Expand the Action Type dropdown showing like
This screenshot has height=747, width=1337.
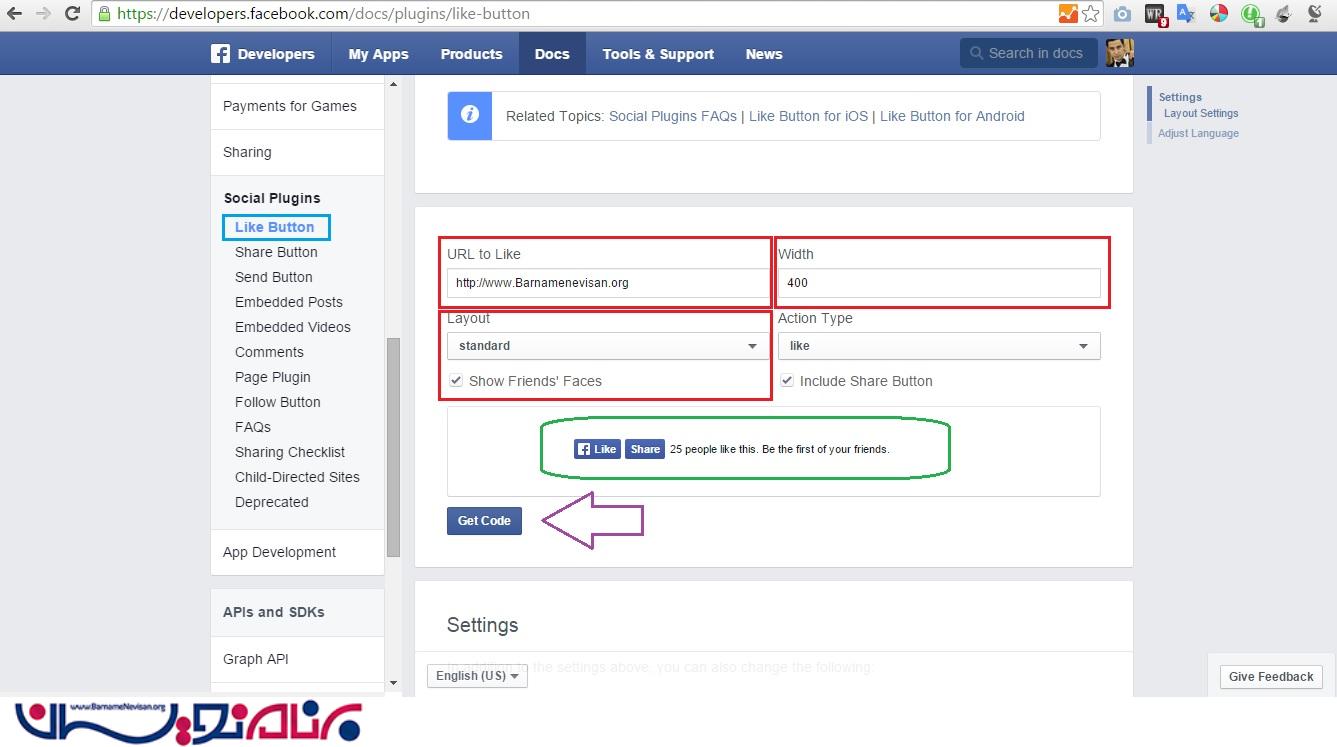[938, 346]
